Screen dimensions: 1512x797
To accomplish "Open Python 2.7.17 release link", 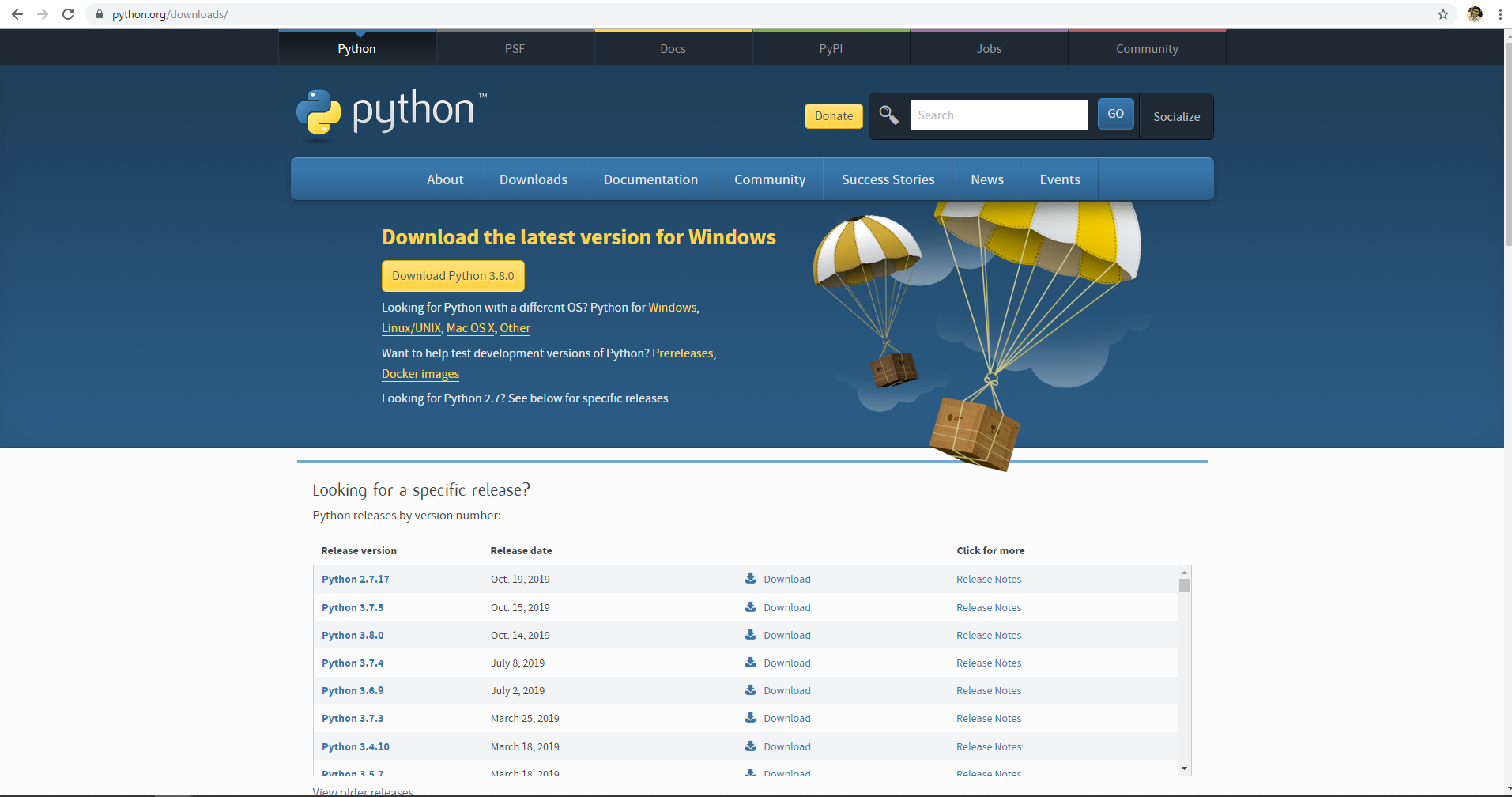I will coord(356,579).
